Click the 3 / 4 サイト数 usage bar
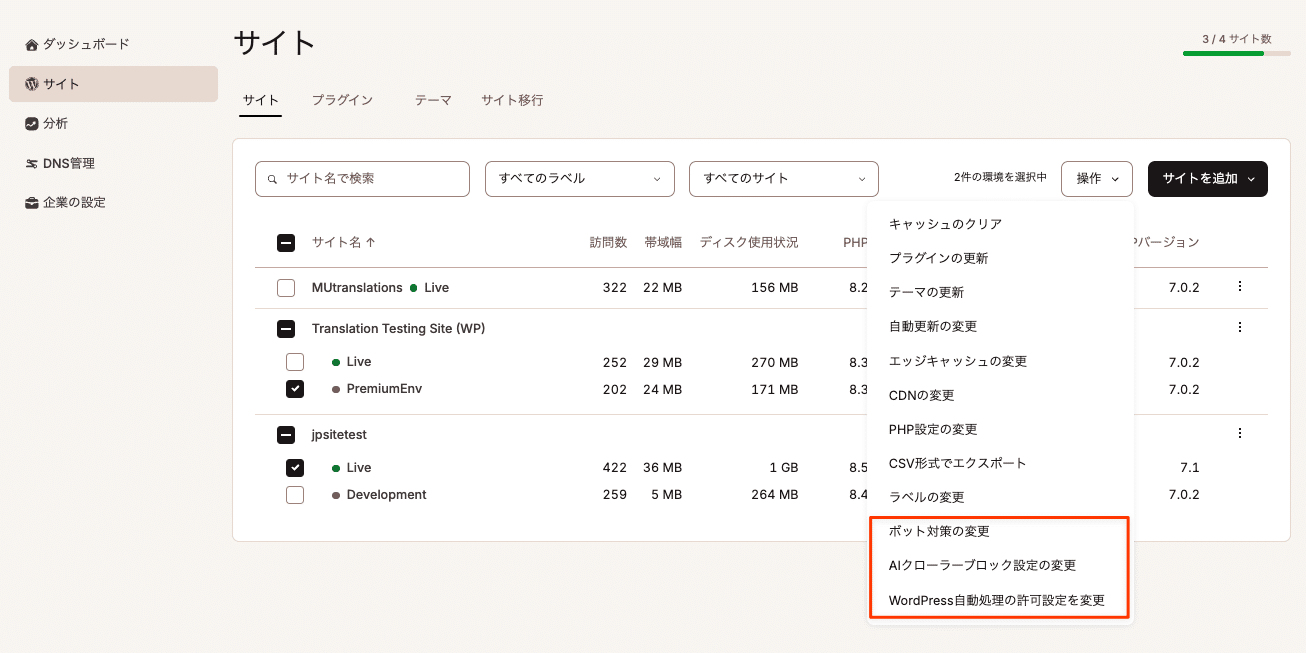This screenshot has width=1306, height=653. click(1237, 53)
